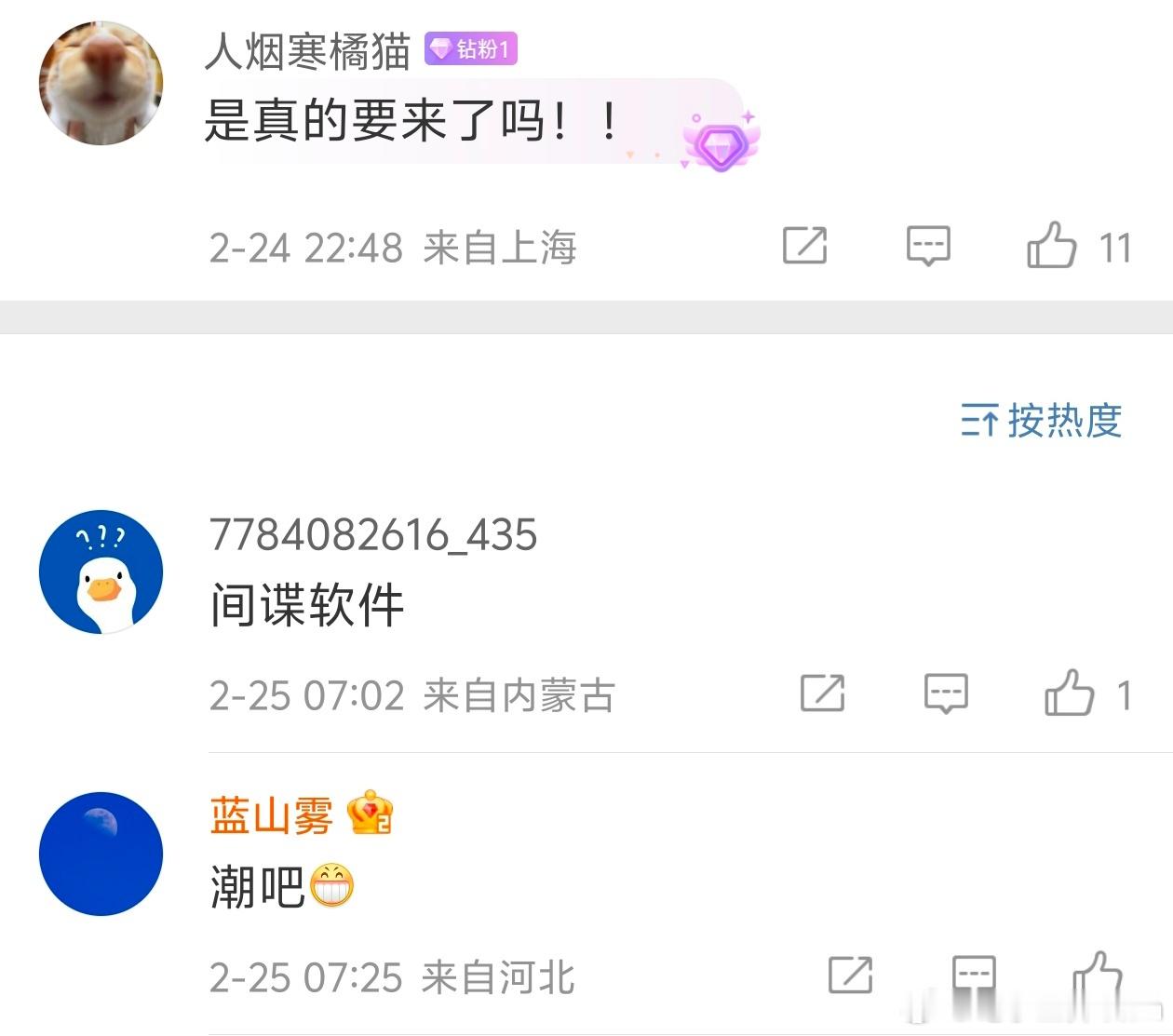This screenshot has width=1173, height=1036.
Task: Like the 间谍软件 comment
Action: coord(1069,693)
